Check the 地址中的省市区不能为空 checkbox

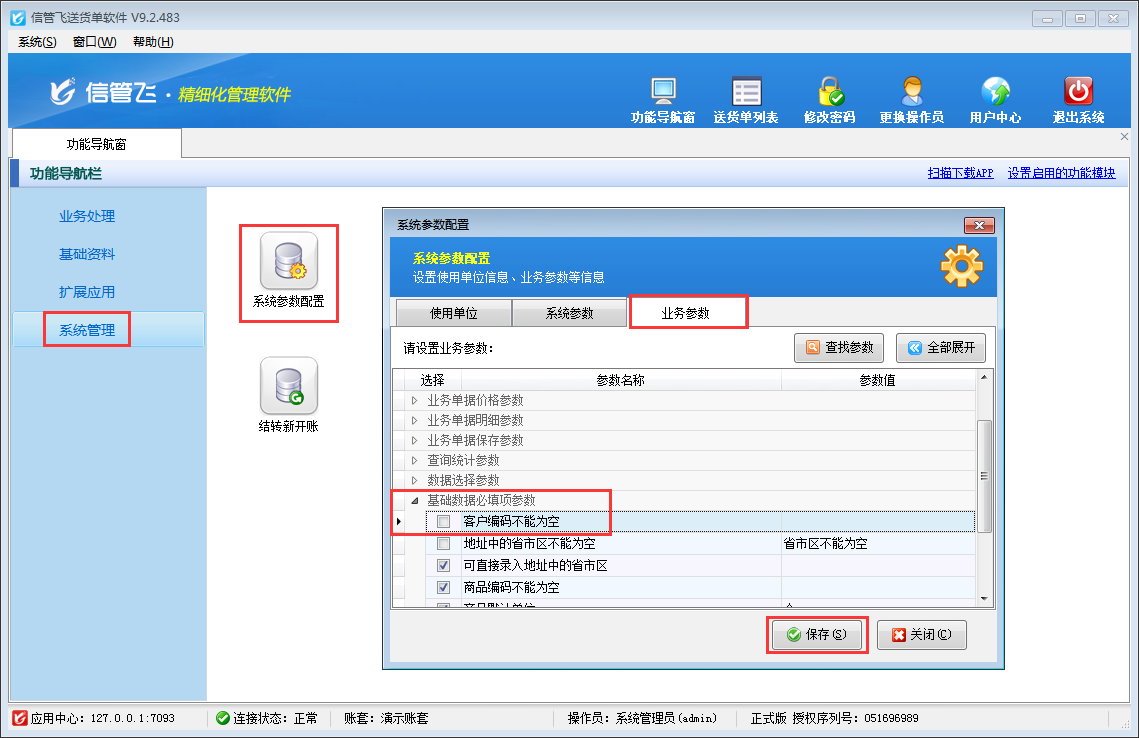click(444, 543)
